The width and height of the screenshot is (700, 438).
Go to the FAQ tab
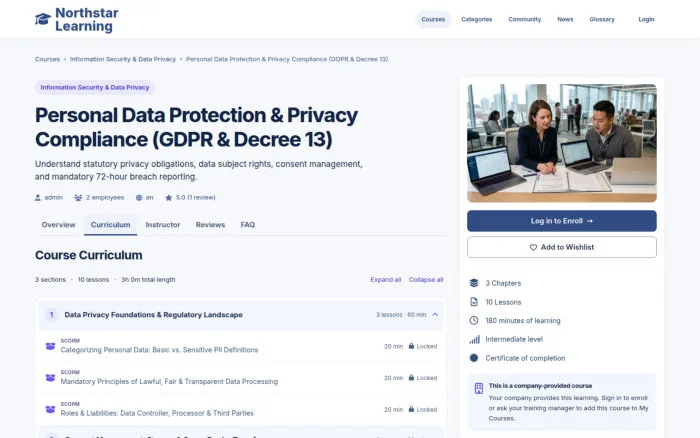click(248, 225)
